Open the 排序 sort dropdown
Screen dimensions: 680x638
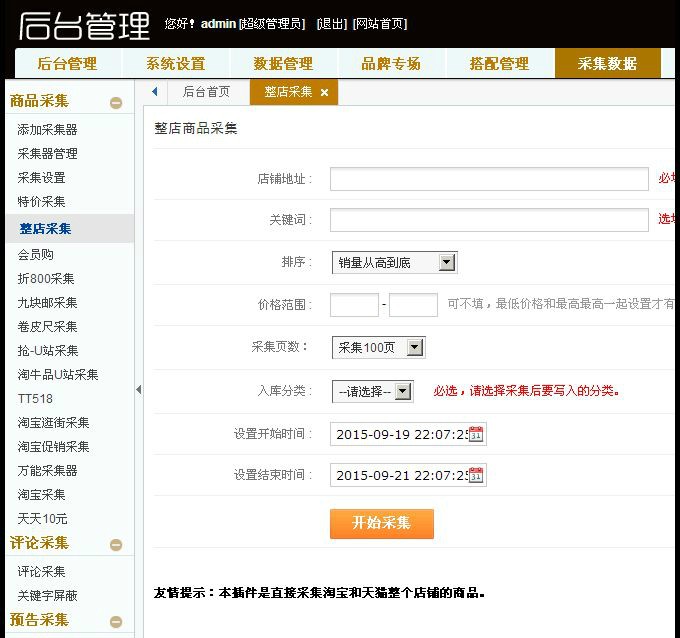click(394, 262)
